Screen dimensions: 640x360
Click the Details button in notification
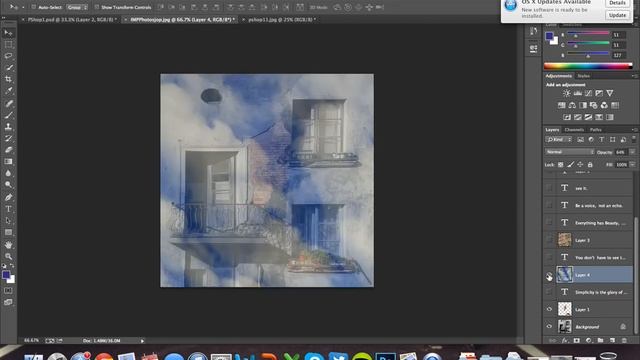tap(617, 3)
